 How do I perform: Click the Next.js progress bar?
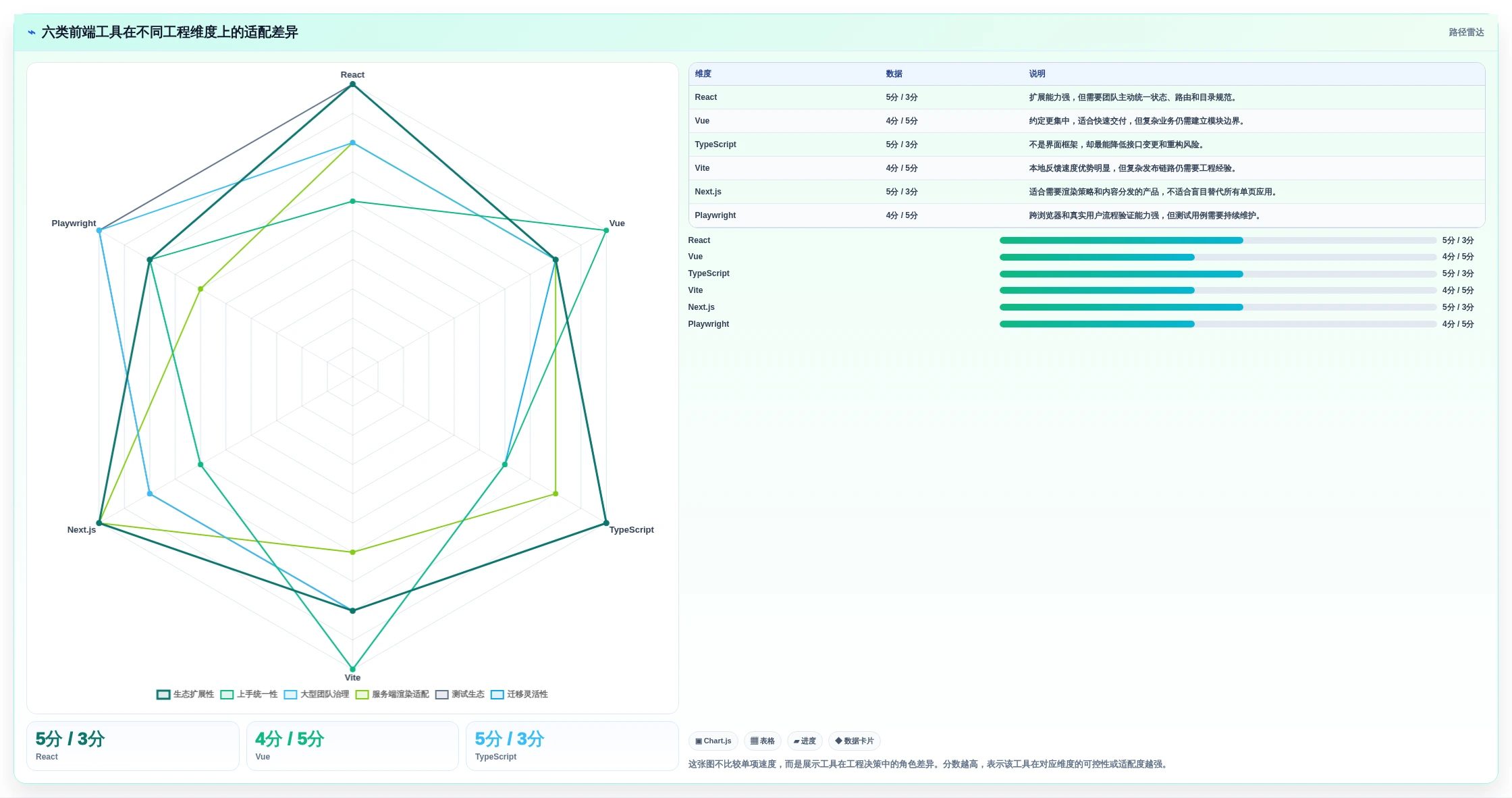pos(1218,307)
